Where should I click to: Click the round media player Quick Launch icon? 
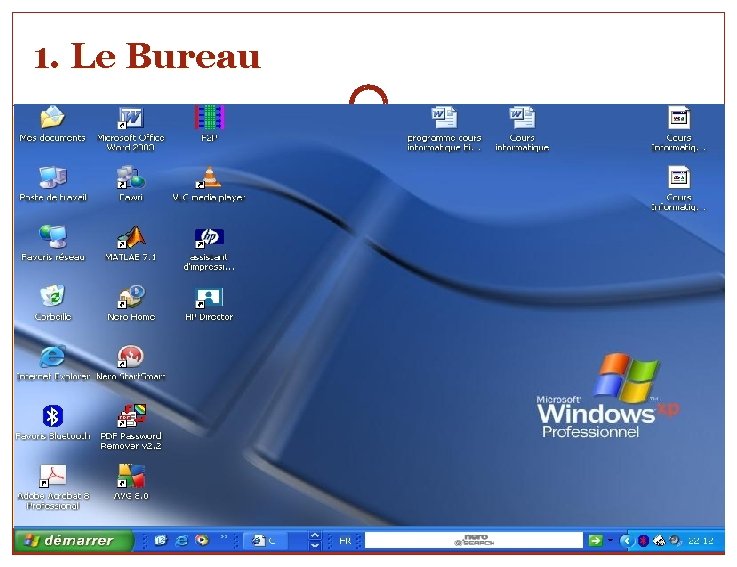202,541
